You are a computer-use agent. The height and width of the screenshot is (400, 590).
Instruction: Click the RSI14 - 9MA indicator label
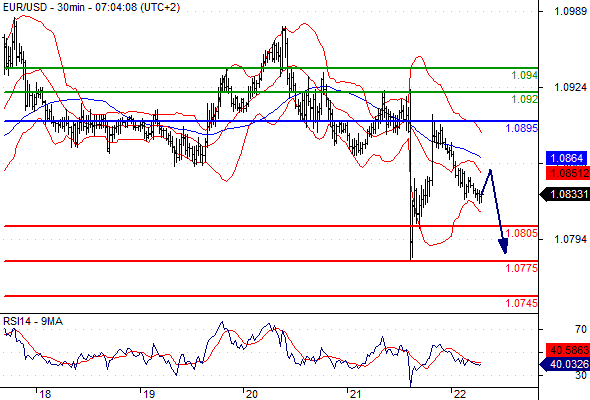point(33,321)
